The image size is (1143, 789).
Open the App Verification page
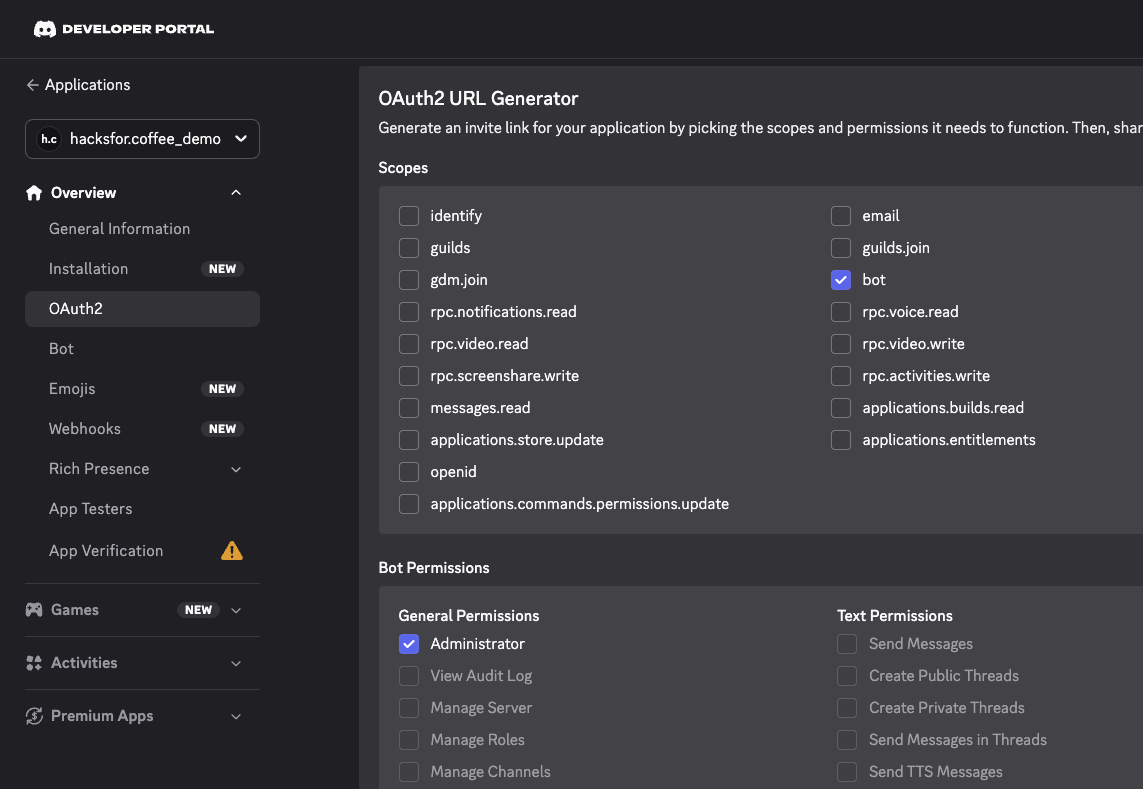pos(106,551)
